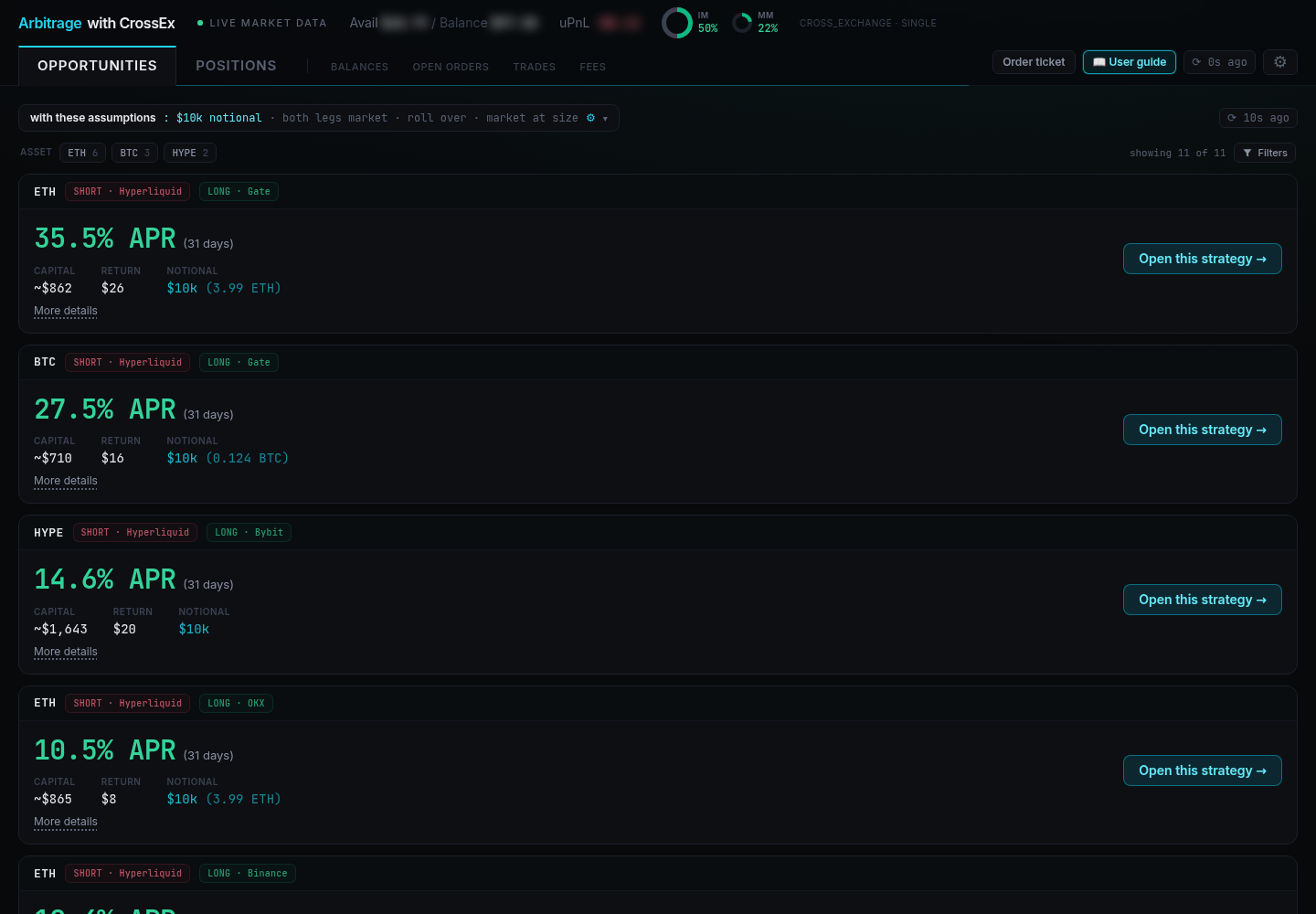Expand More details on the ETH OKX card
1316x914 pixels.
pyautogui.click(x=66, y=822)
